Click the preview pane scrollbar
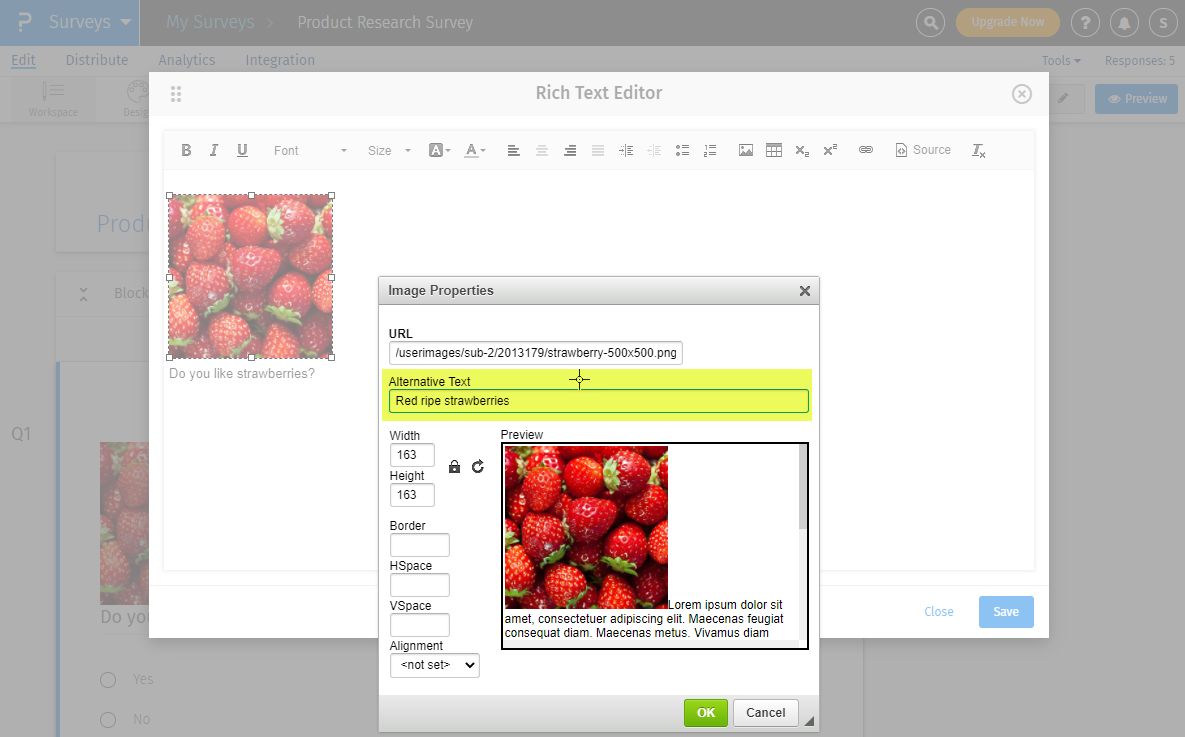The image size is (1185, 737). [x=803, y=488]
